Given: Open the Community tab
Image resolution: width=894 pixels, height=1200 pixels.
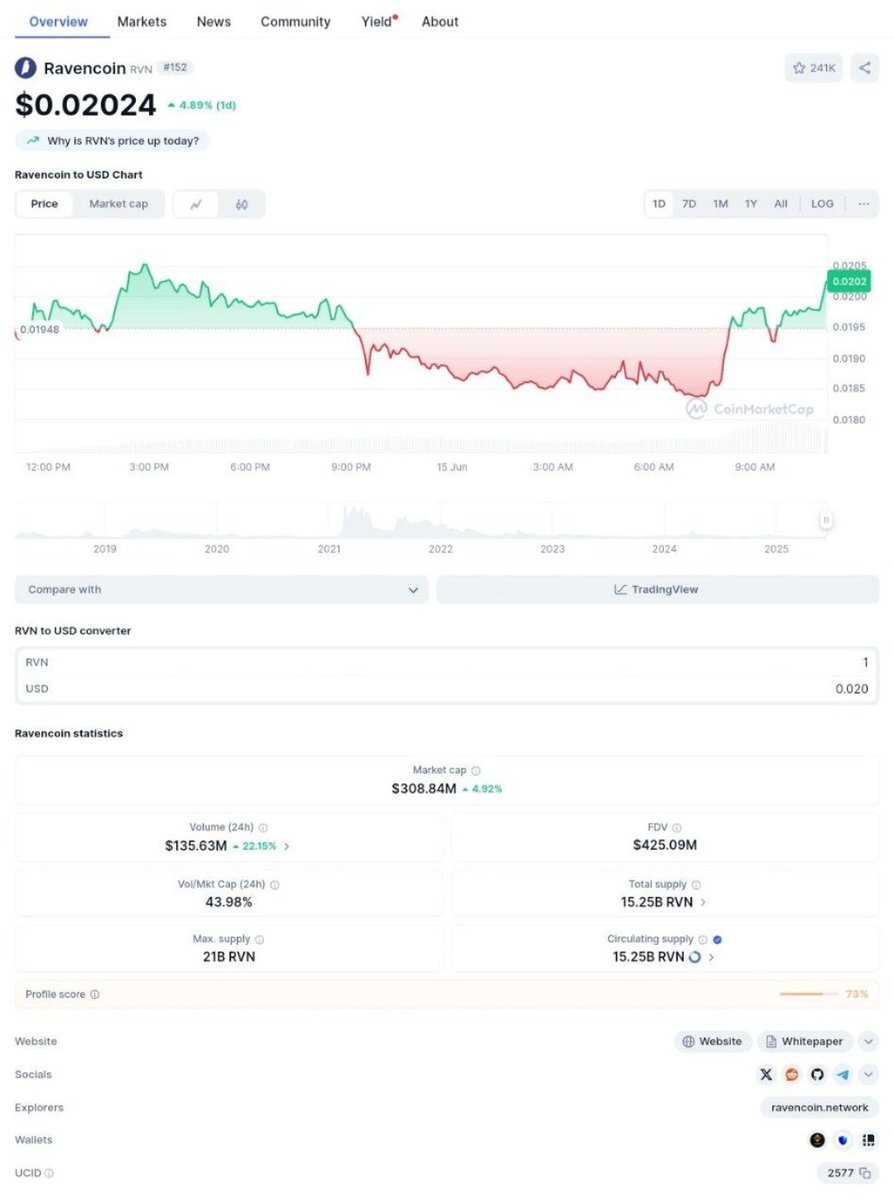Looking at the screenshot, I should coord(295,21).
